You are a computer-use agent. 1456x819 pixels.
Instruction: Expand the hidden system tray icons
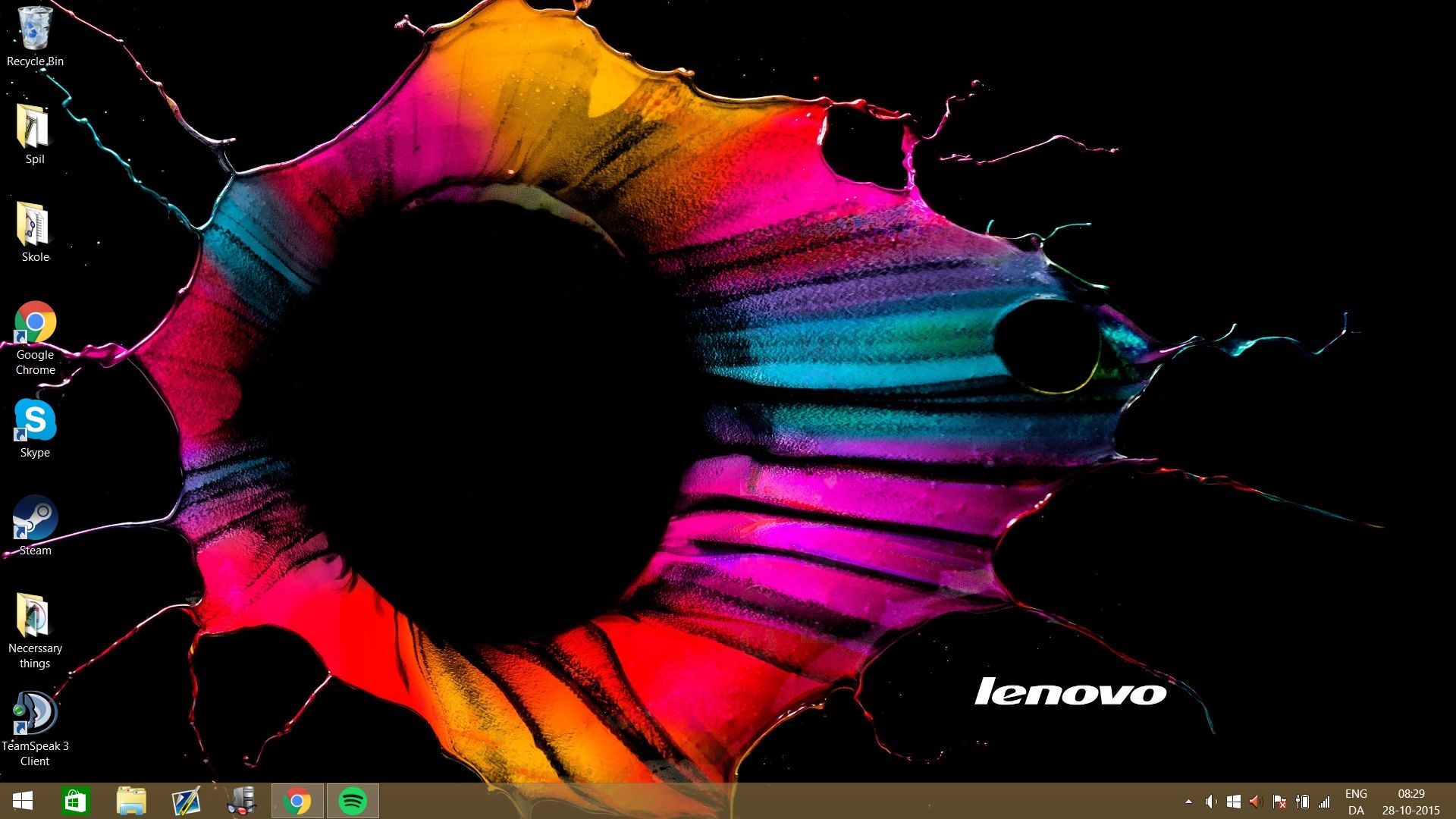click(x=1188, y=802)
